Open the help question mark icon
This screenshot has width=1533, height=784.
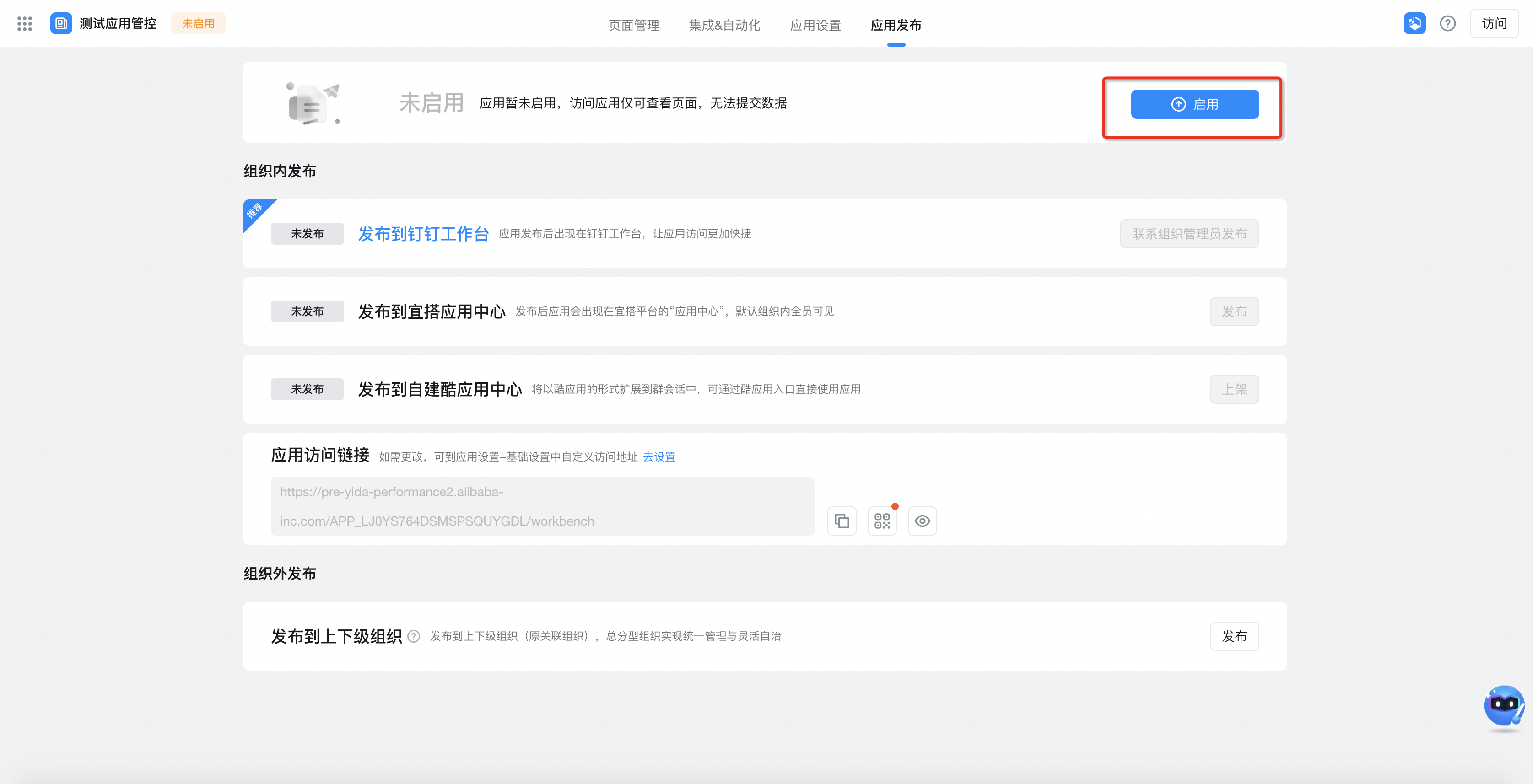point(1448,24)
